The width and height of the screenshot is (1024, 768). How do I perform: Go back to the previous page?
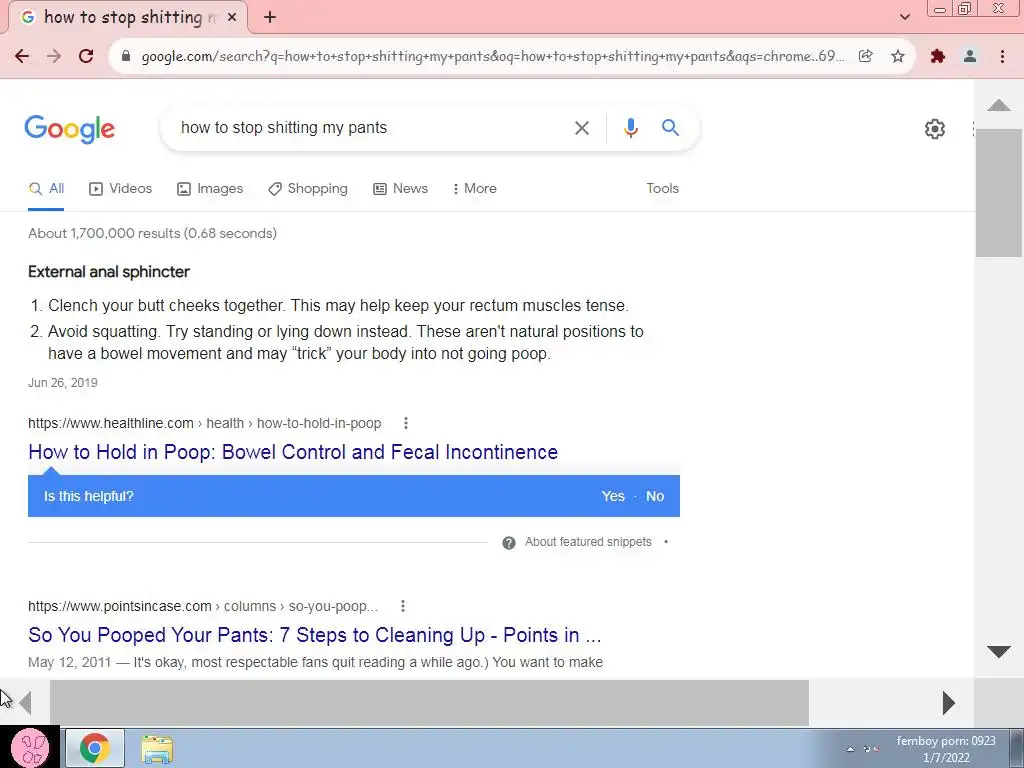pyautogui.click(x=22, y=56)
